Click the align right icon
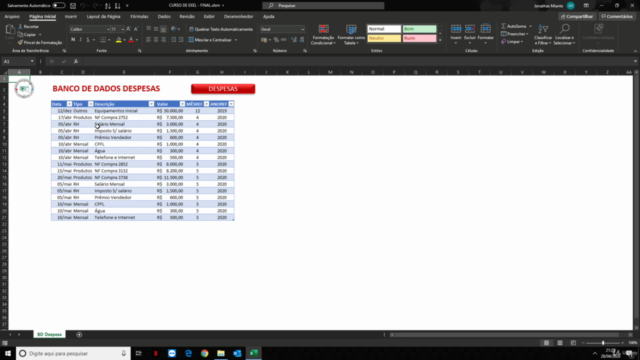 point(163,40)
